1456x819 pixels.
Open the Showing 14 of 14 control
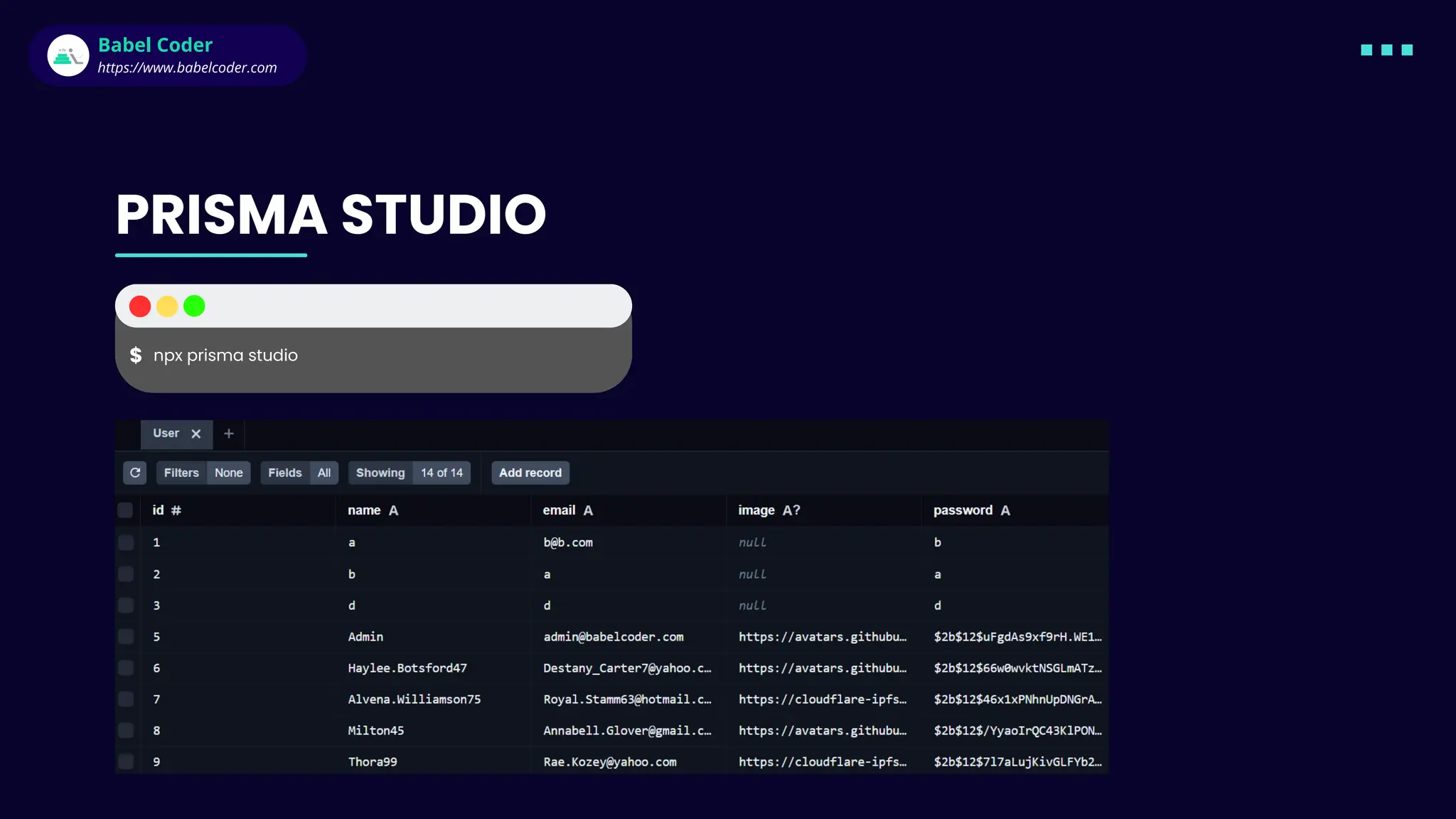click(409, 473)
